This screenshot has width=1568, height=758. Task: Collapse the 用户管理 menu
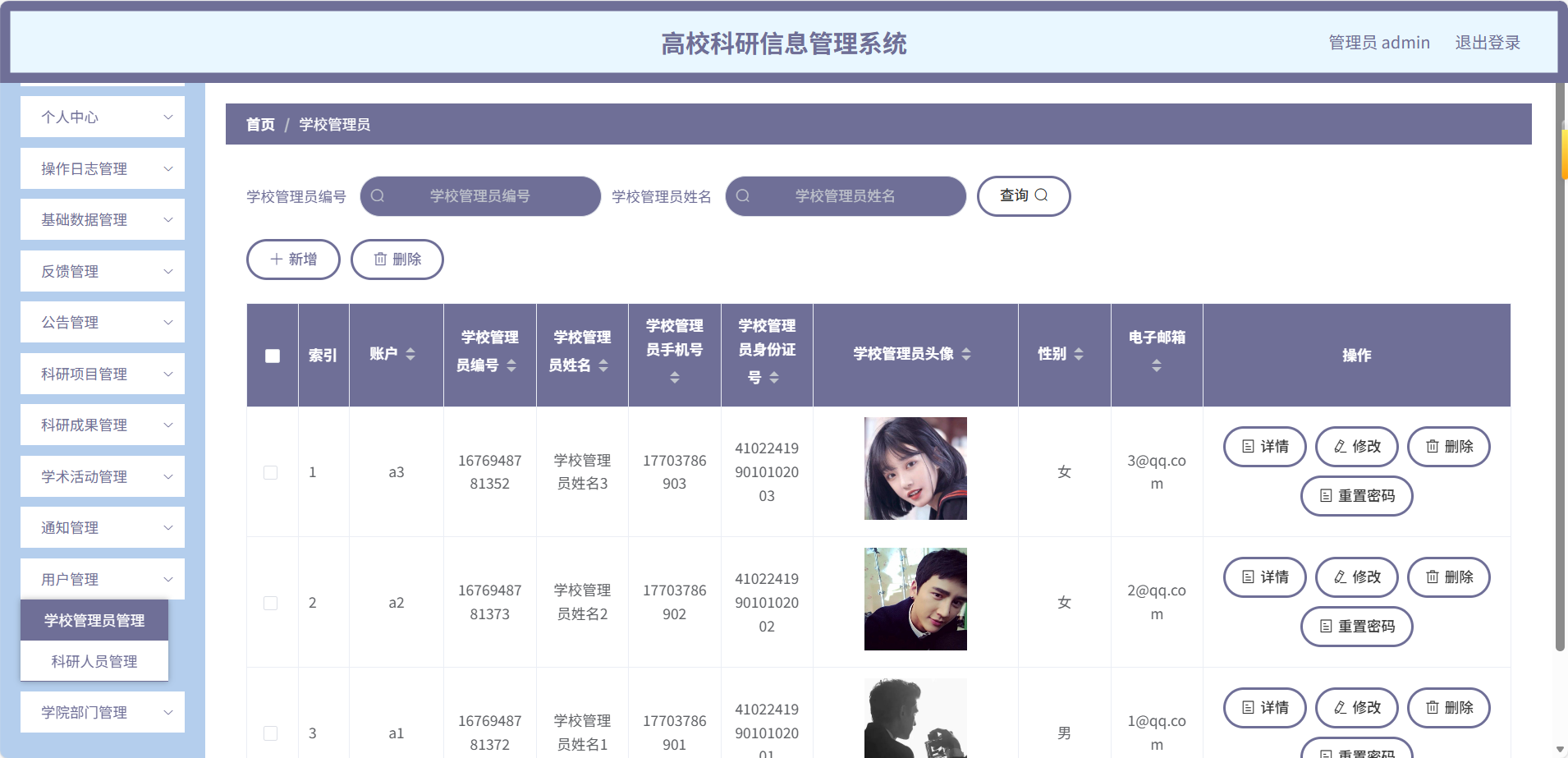point(103,579)
